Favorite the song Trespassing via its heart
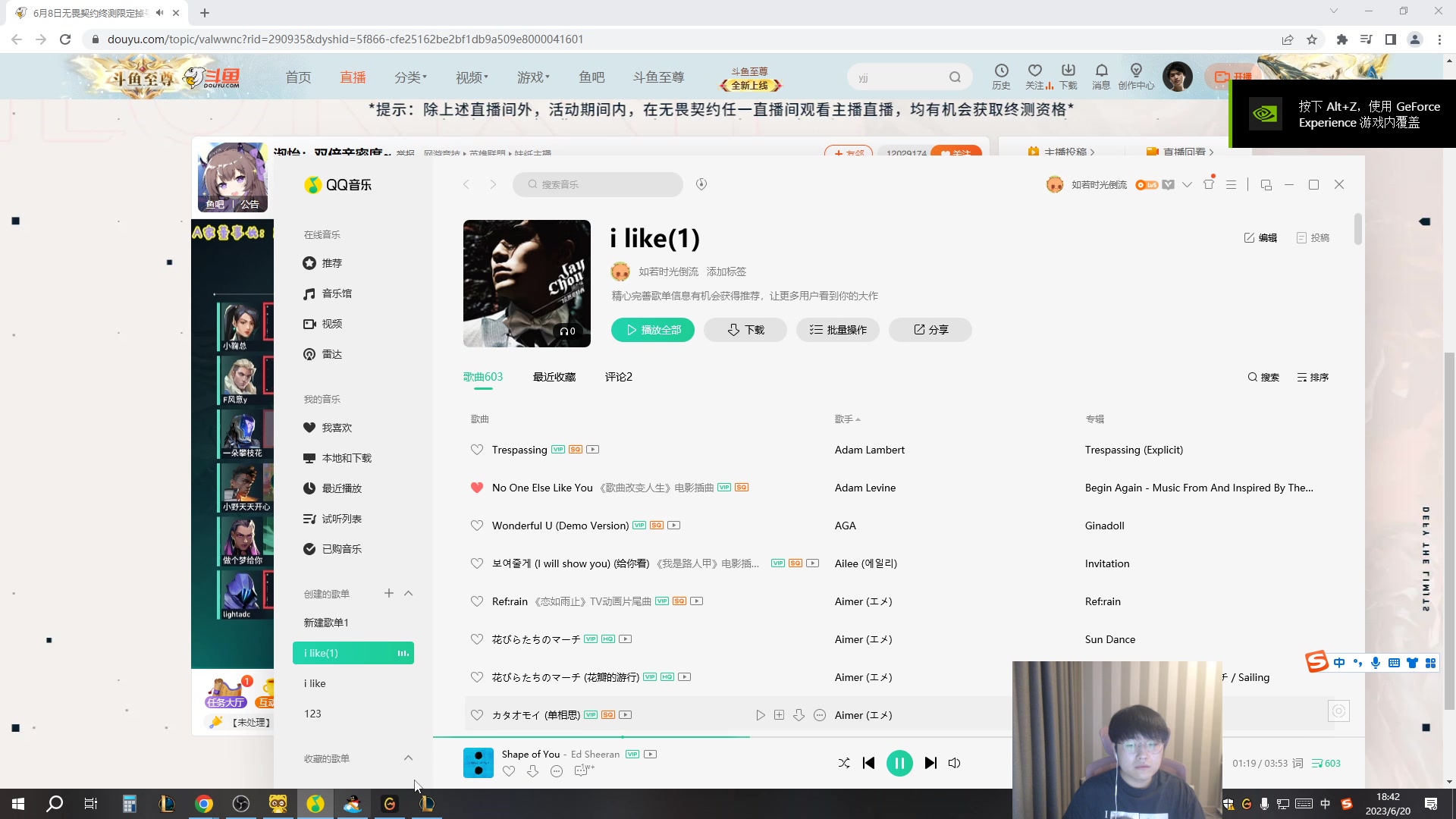 [x=477, y=450]
